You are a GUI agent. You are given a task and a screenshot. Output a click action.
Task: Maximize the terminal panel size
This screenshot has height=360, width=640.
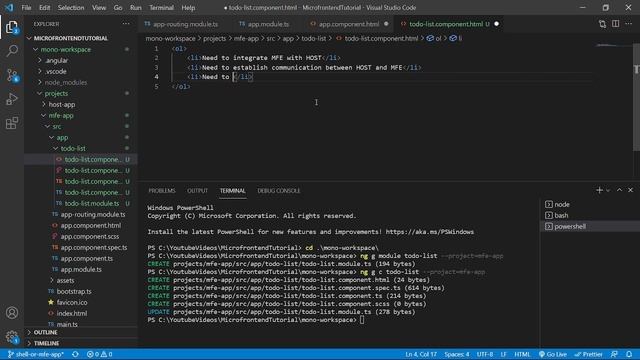point(619,190)
